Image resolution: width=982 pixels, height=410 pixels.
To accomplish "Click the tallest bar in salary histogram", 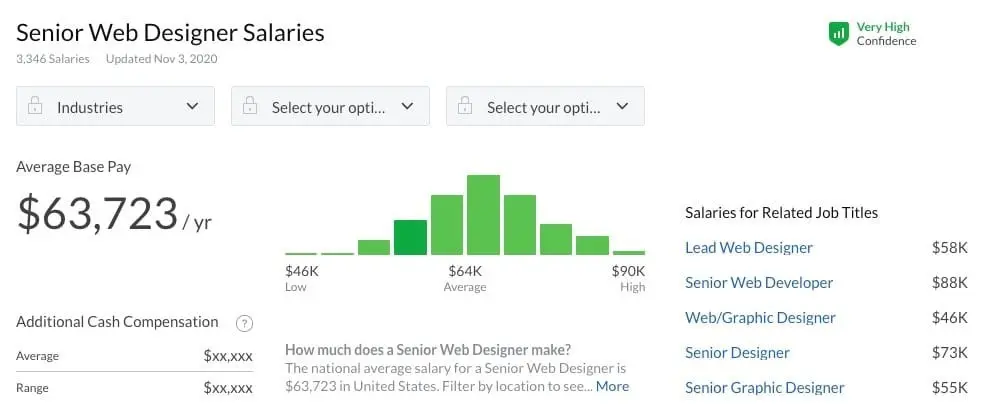I will 483,215.
